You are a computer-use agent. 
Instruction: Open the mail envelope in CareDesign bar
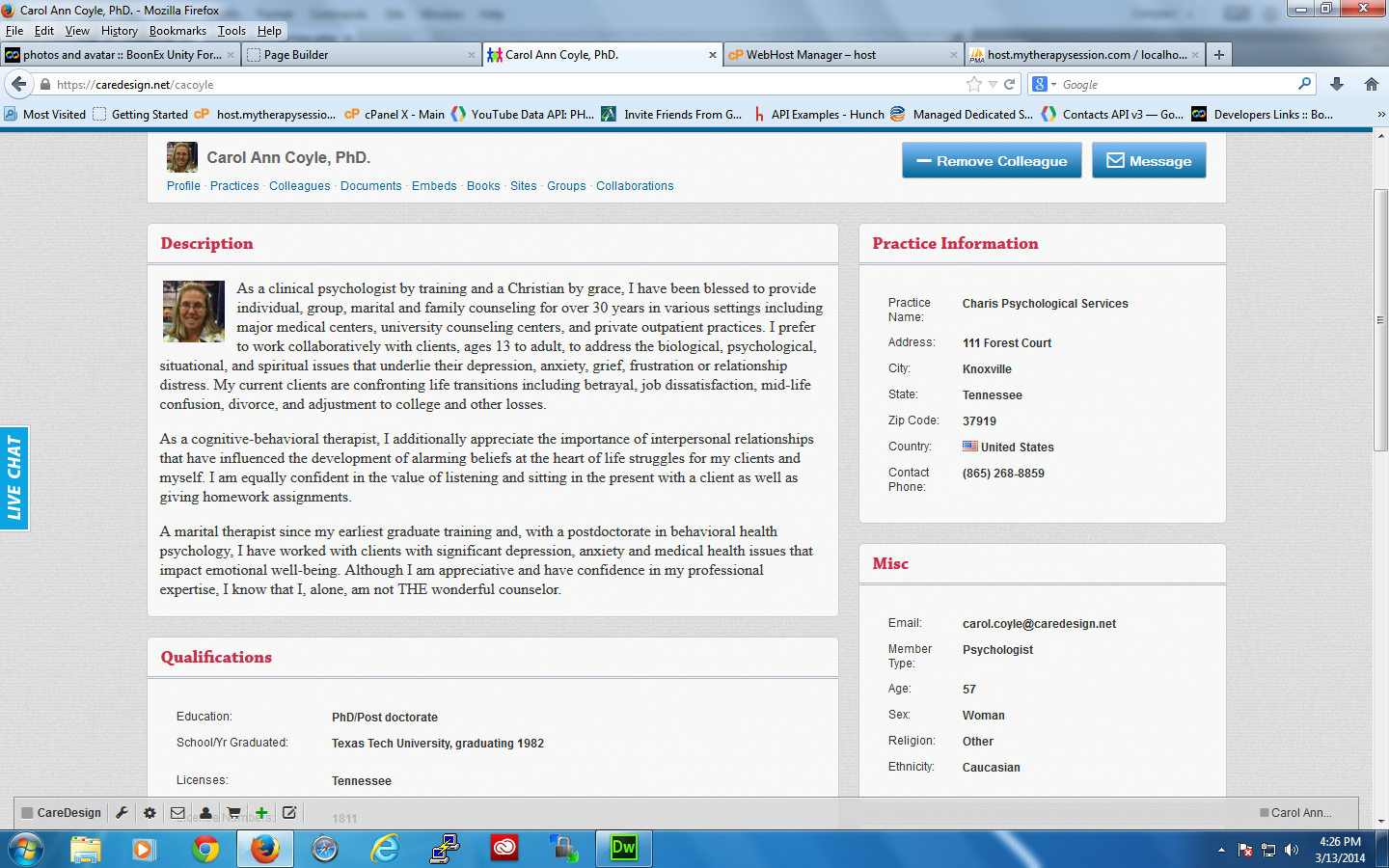pyautogui.click(x=177, y=813)
